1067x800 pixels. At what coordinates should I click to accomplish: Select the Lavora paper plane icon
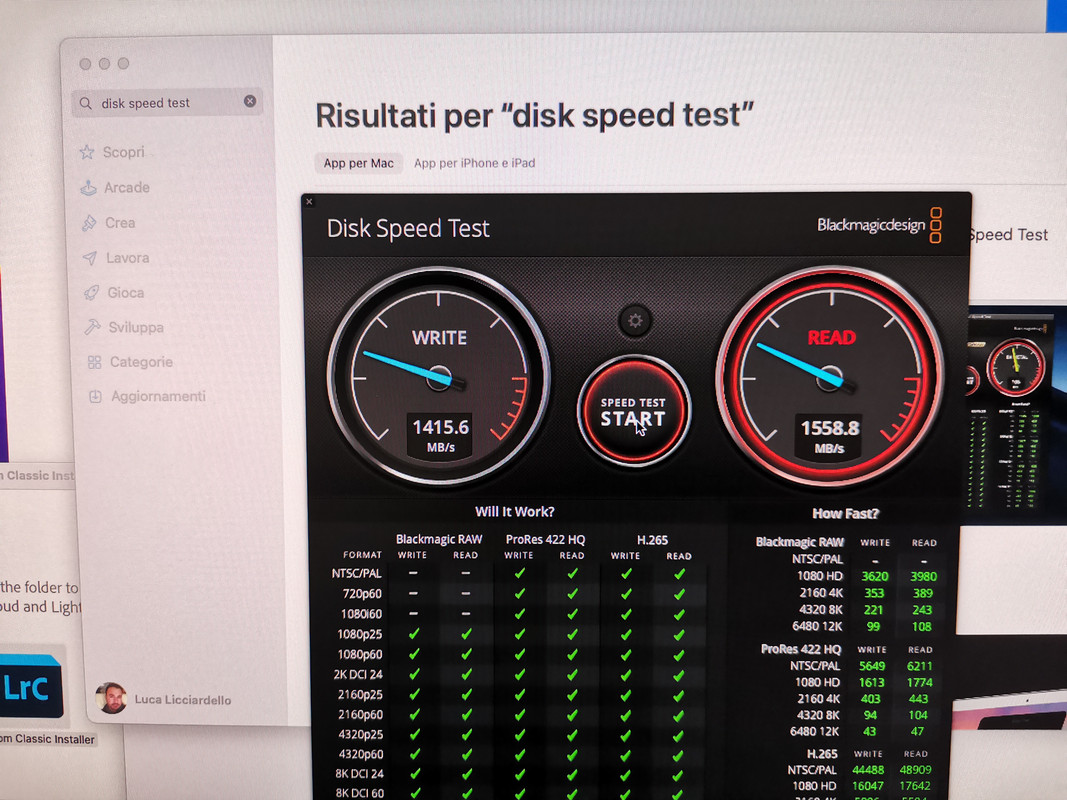point(90,259)
